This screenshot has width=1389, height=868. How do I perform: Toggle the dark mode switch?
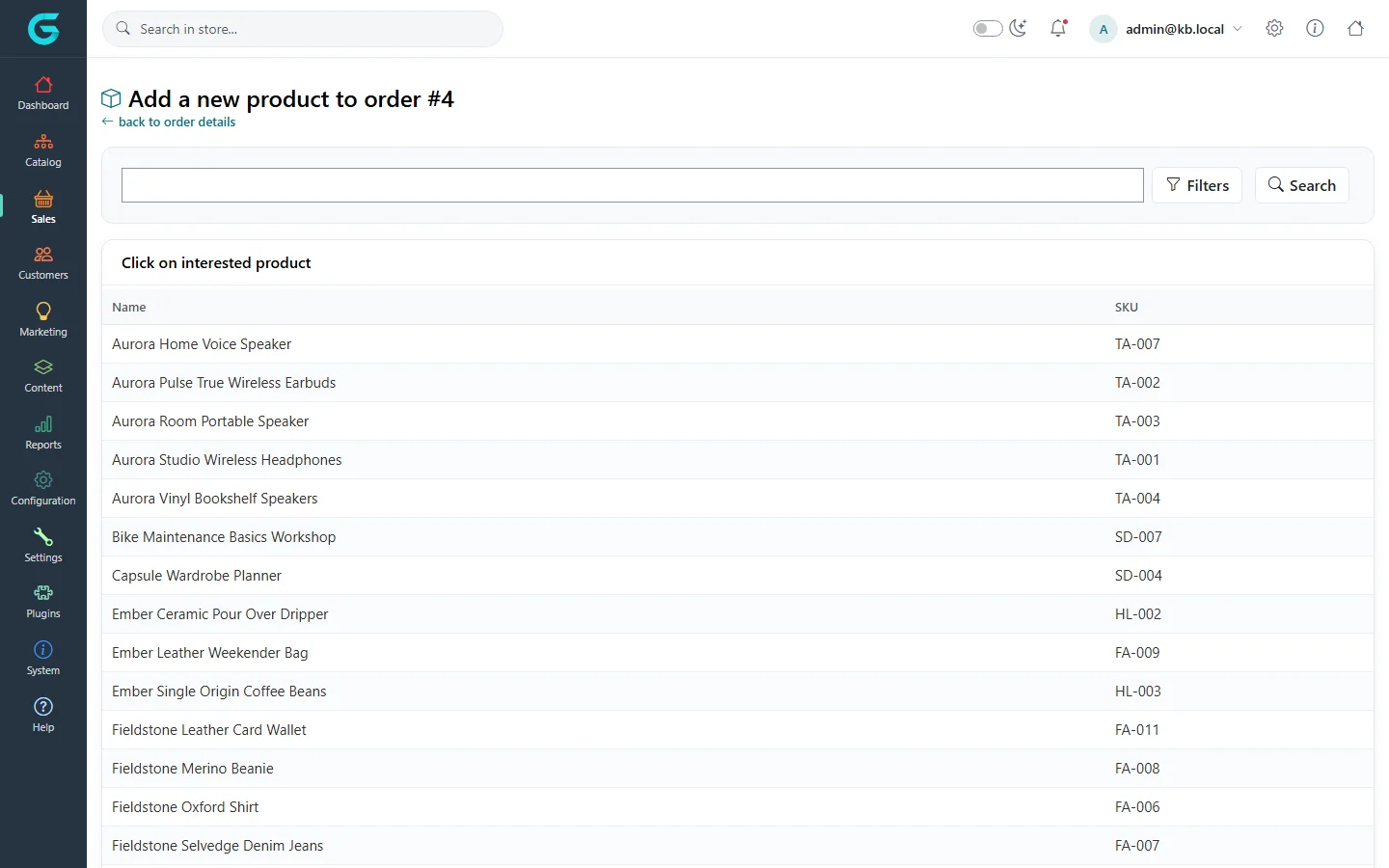pos(988,28)
